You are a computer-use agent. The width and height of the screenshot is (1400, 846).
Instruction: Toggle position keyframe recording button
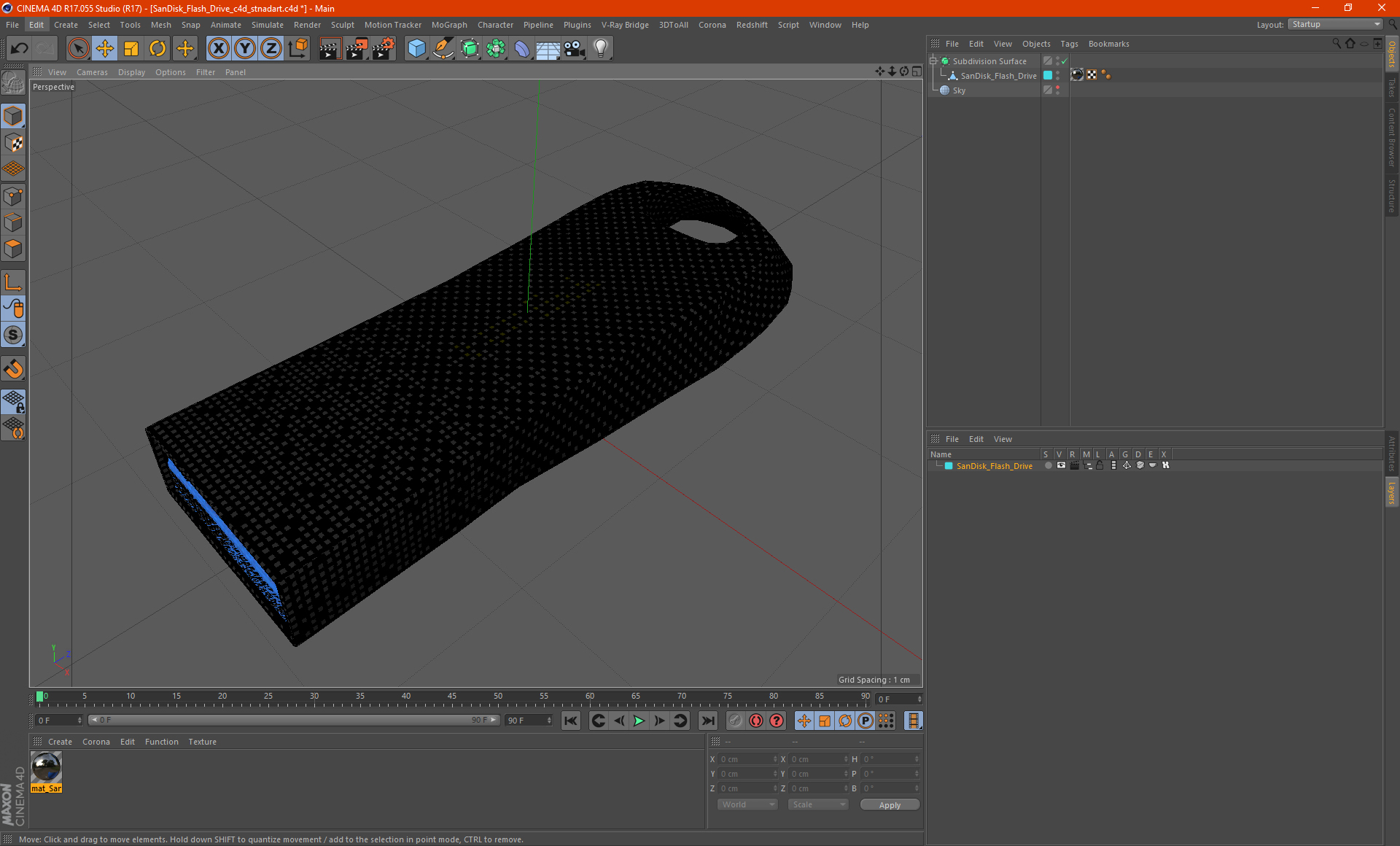(804, 721)
